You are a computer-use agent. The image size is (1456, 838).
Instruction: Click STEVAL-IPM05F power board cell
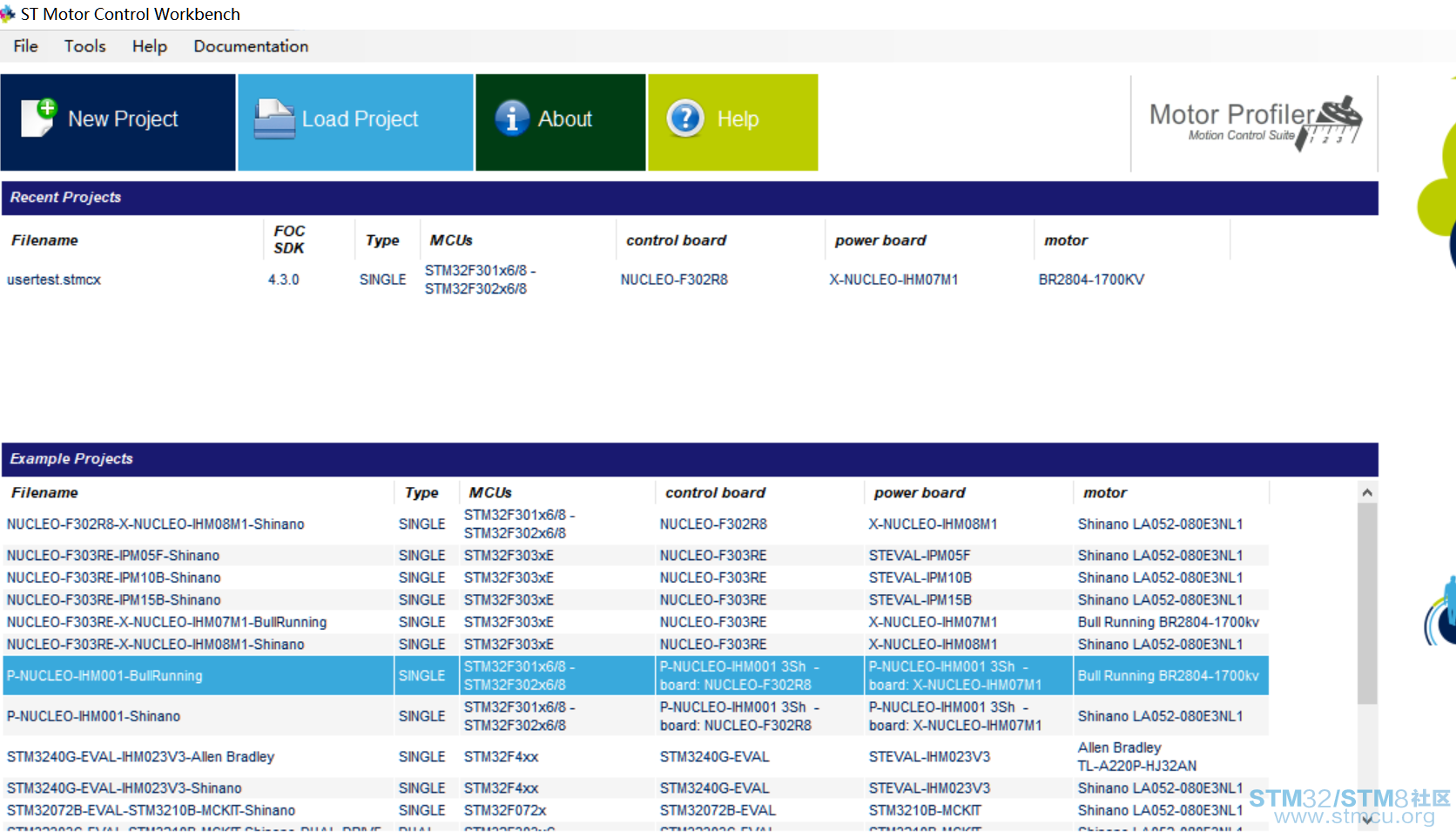pos(920,556)
